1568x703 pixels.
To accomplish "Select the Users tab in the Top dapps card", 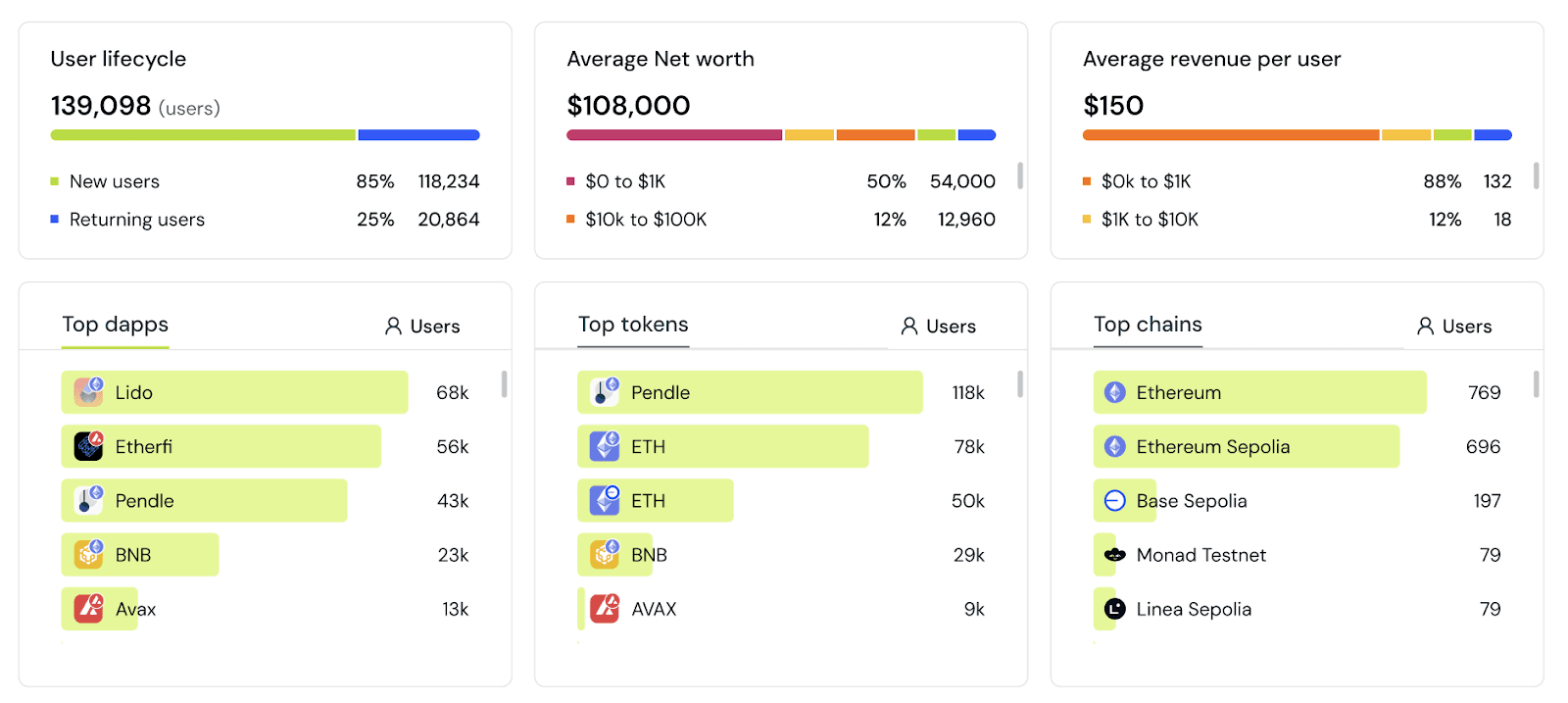I will (422, 326).
